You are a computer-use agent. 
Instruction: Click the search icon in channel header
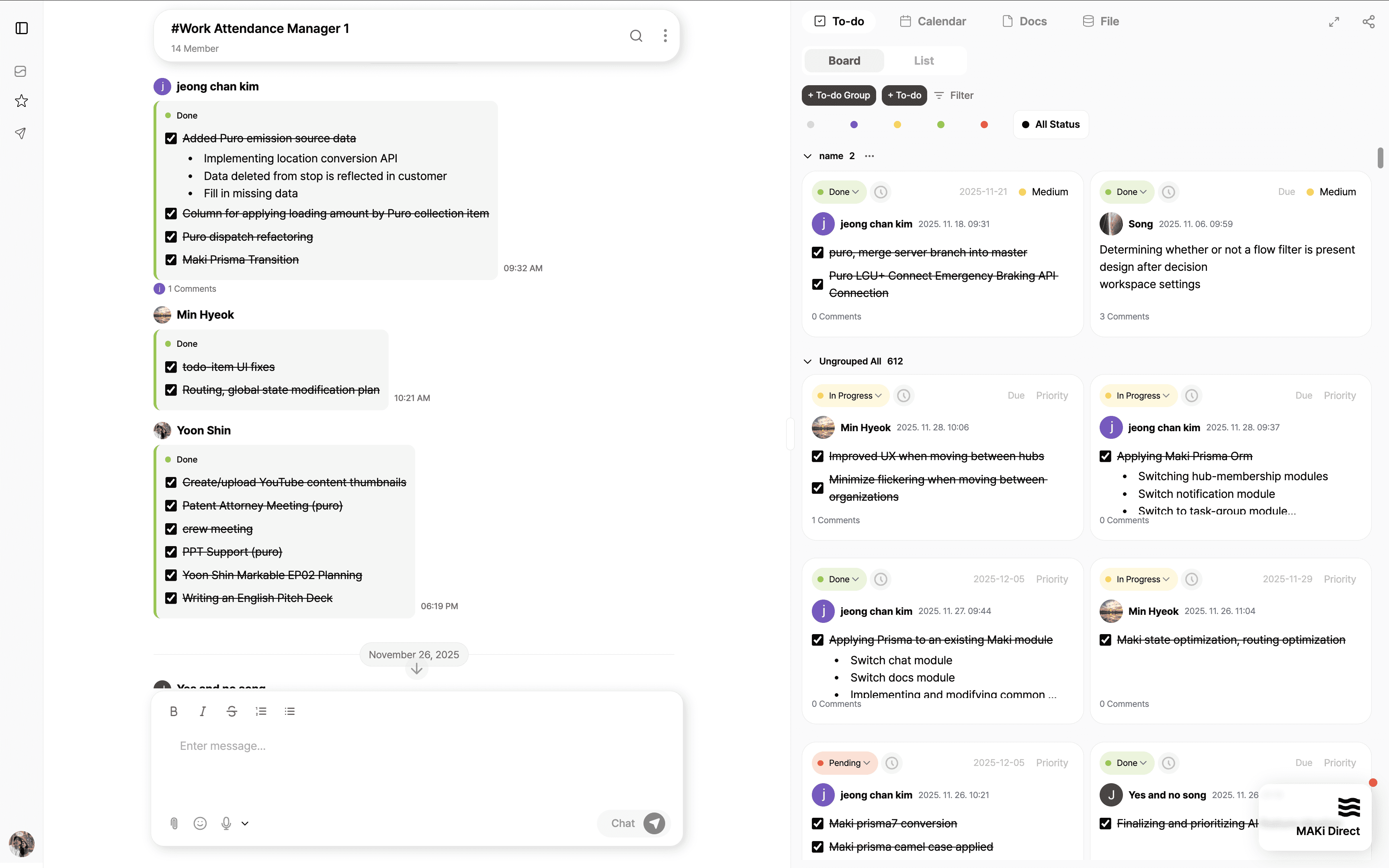[x=636, y=36]
